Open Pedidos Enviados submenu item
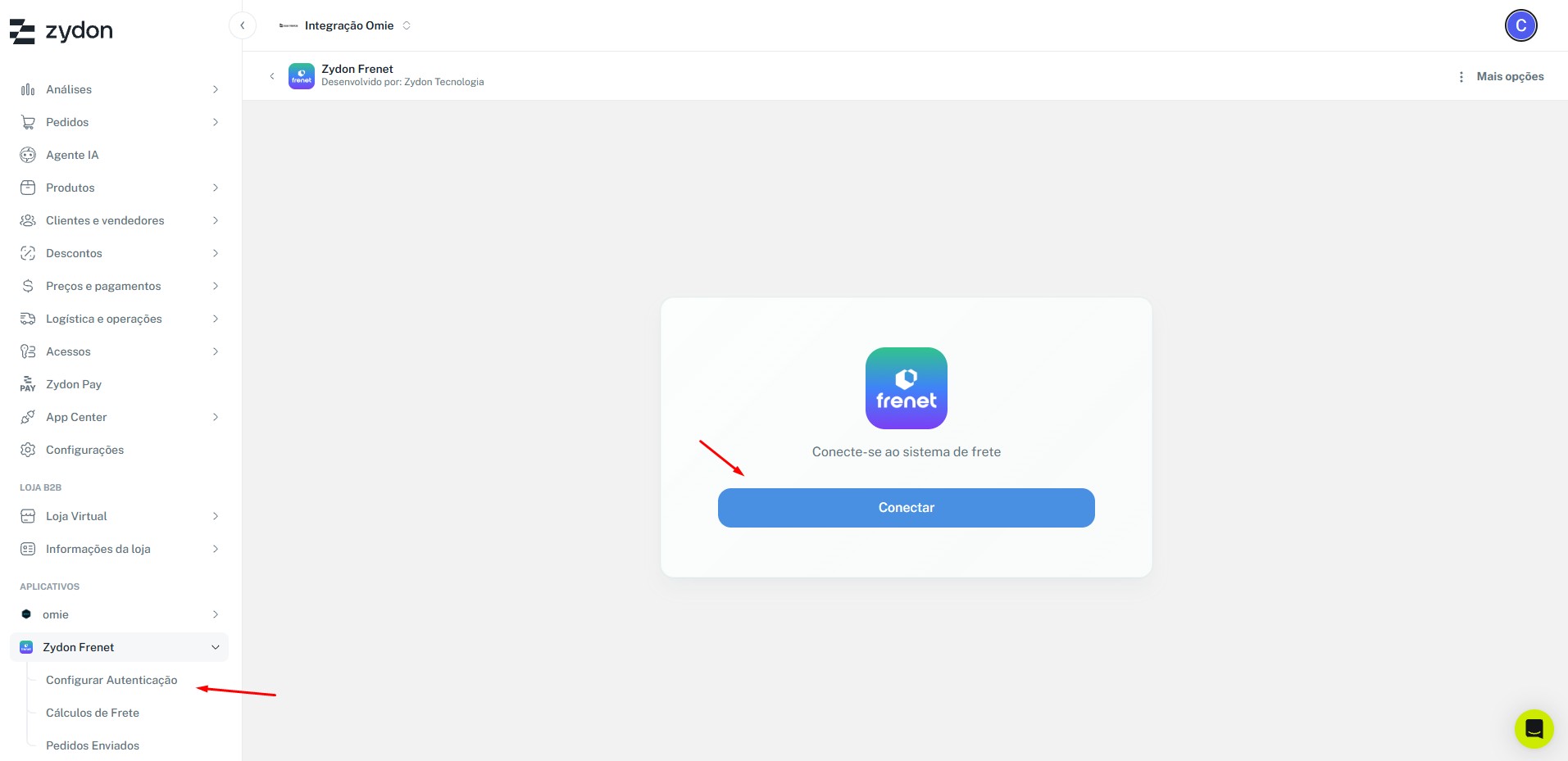Viewport: 1568px width, 761px height. (x=93, y=745)
